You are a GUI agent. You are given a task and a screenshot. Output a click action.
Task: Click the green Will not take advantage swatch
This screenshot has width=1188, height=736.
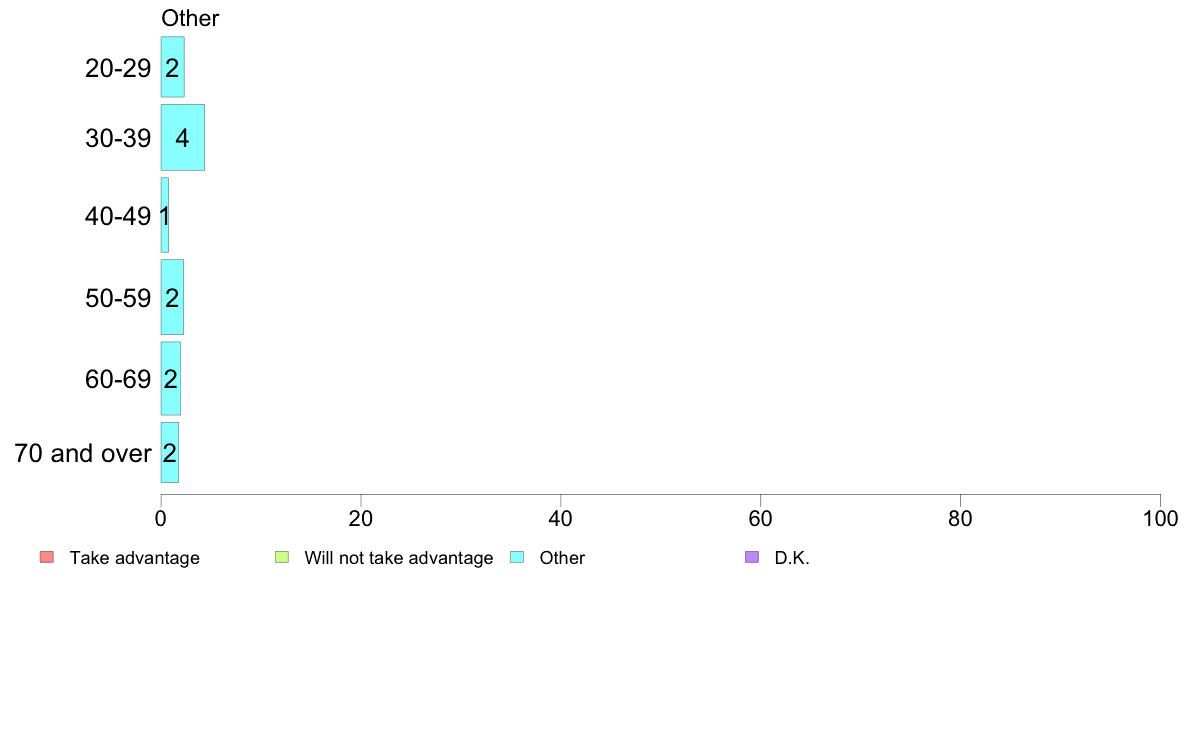click(x=282, y=557)
